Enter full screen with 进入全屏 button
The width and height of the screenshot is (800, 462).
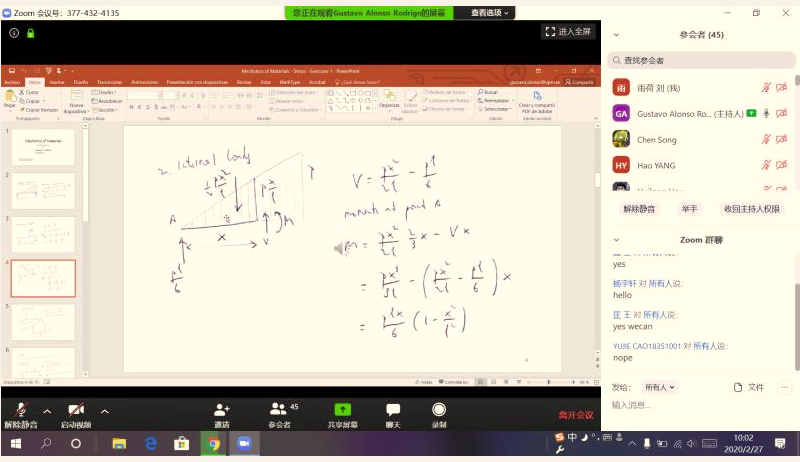pyautogui.click(x=568, y=32)
